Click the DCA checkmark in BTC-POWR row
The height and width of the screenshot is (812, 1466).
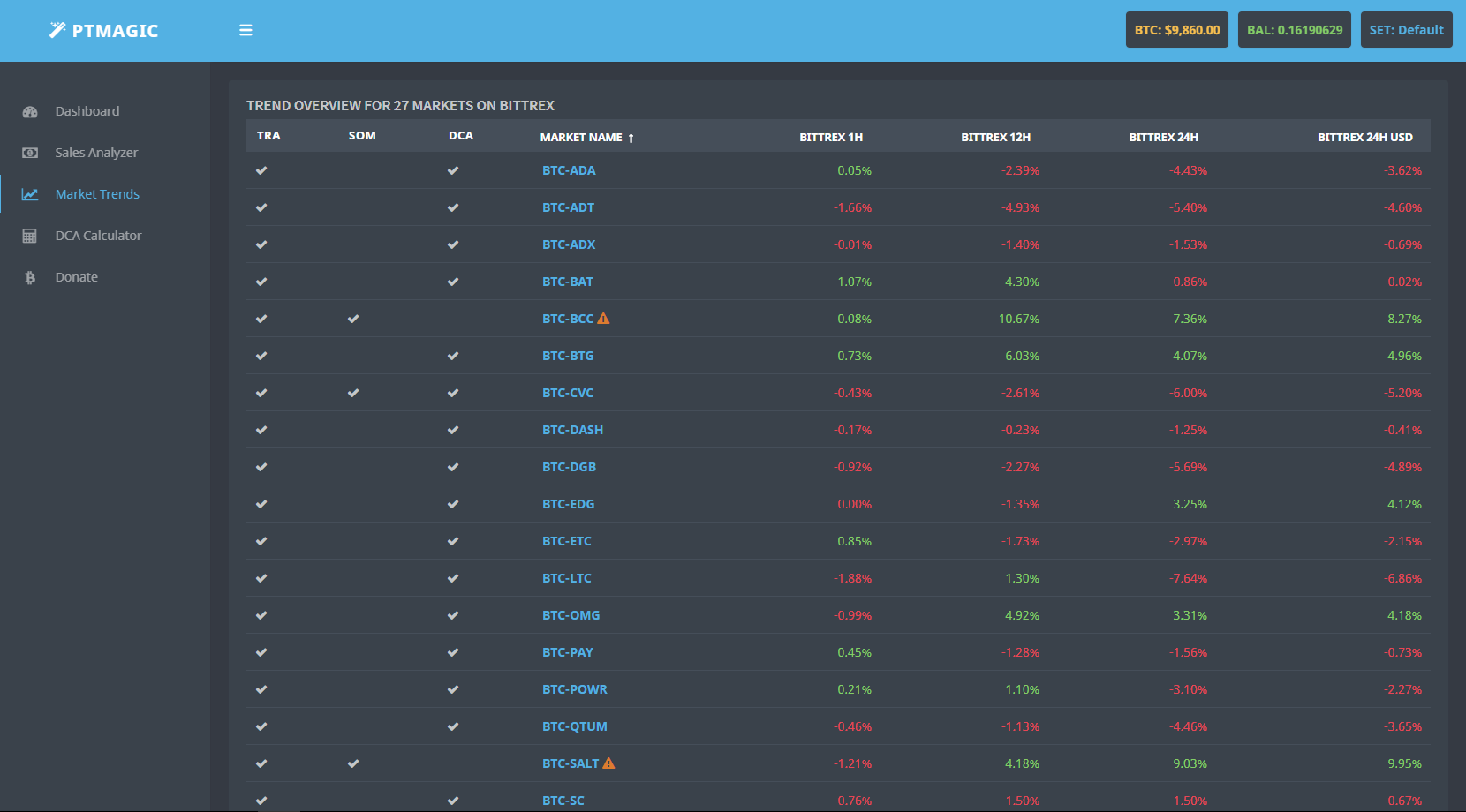pyautogui.click(x=453, y=689)
